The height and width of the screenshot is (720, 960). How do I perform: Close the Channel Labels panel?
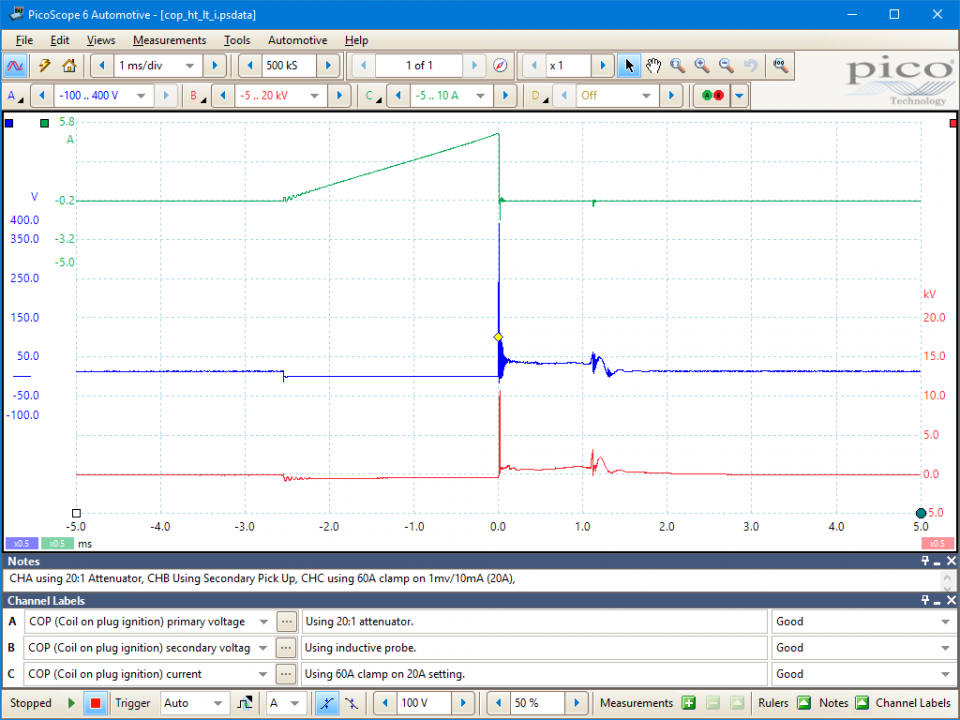pyautogui.click(x=951, y=601)
